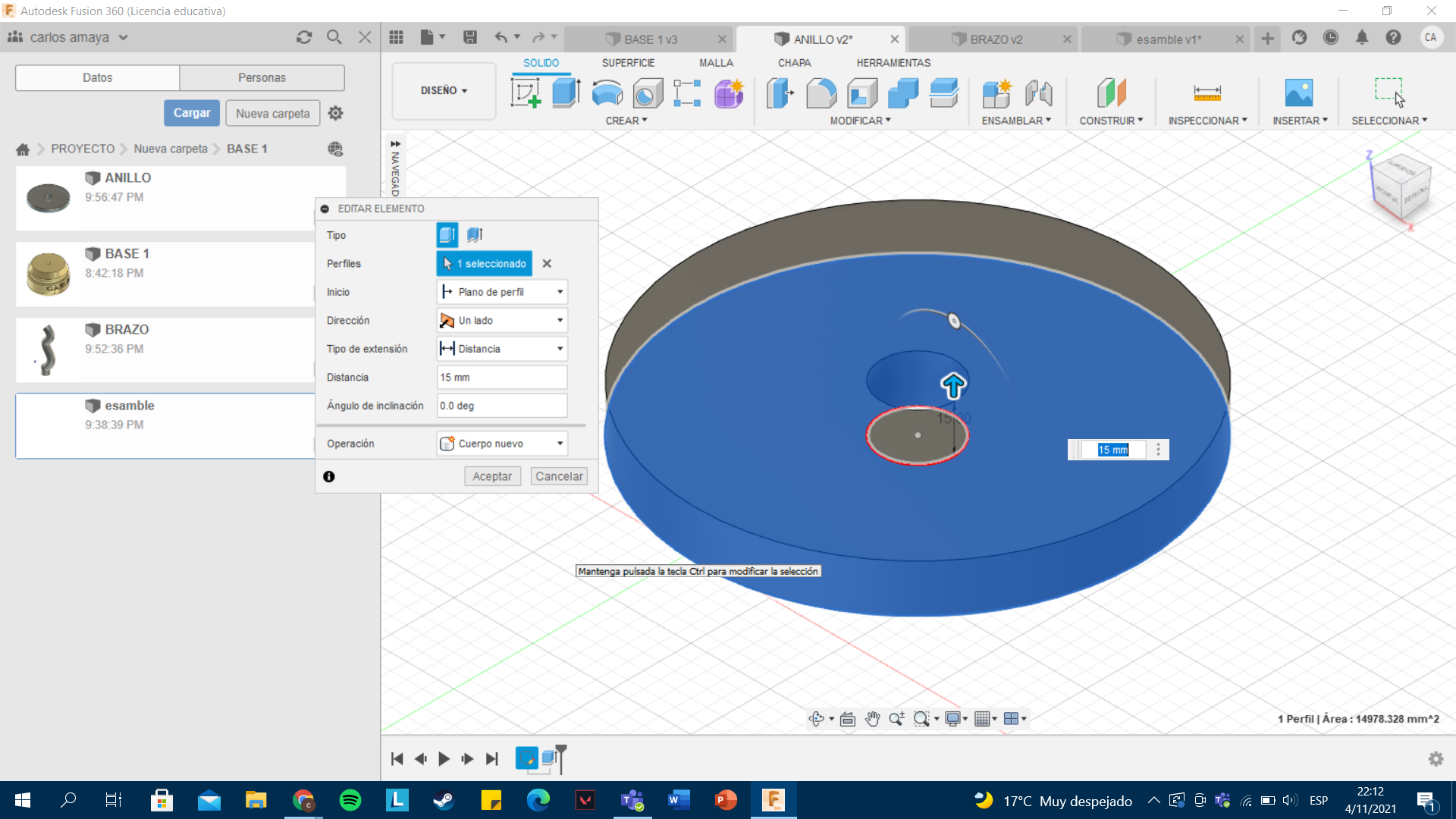Open the Inicio Plano de perfil dropdown

pos(502,292)
